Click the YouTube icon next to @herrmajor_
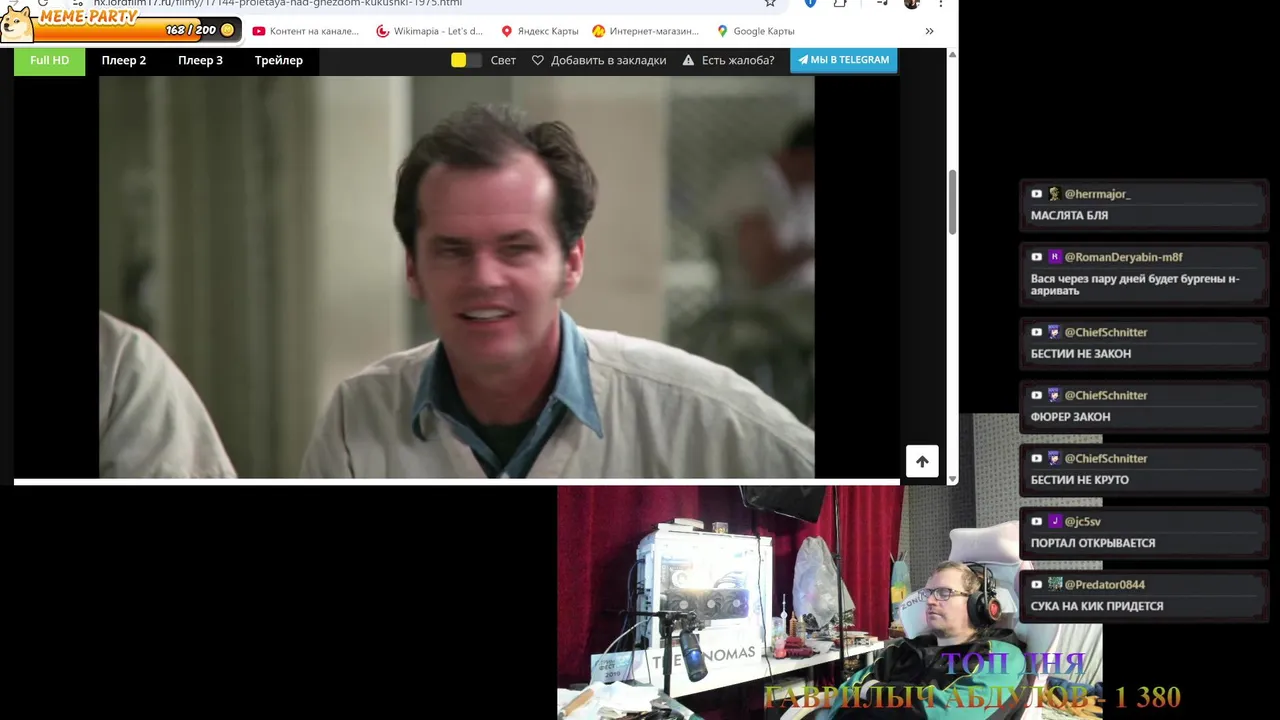This screenshot has height=720, width=1280. pyautogui.click(x=1036, y=194)
